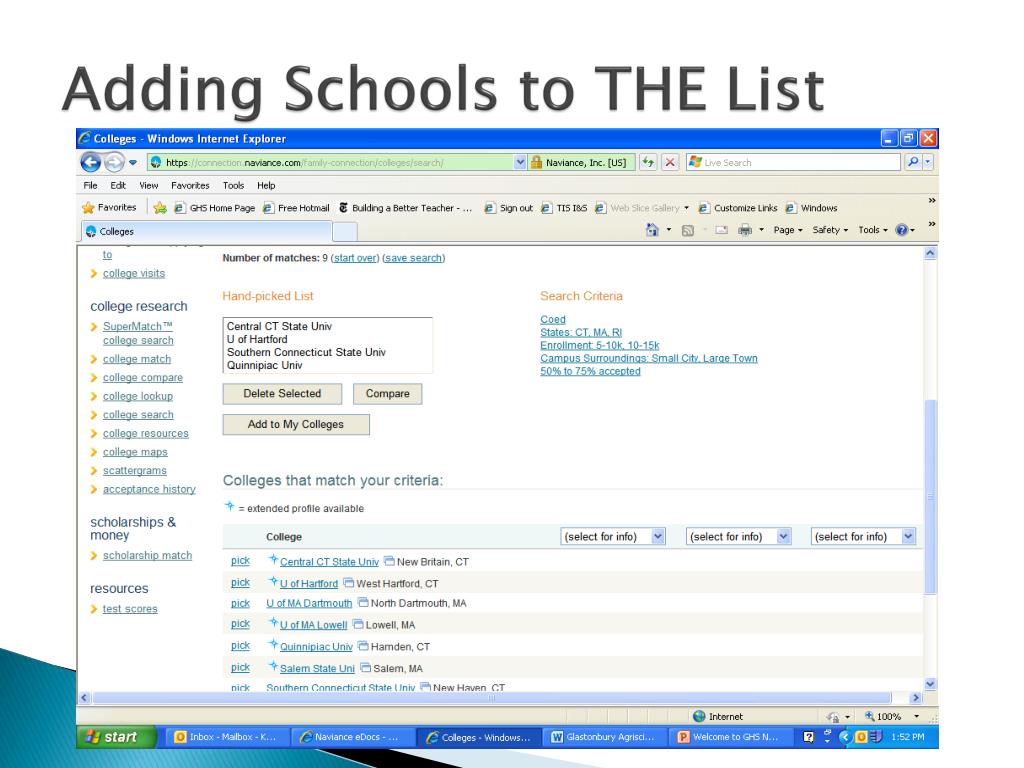Click pick link for U of MA Dartmouth
1024x768 pixels.
pyautogui.click(x=240, y=603)
